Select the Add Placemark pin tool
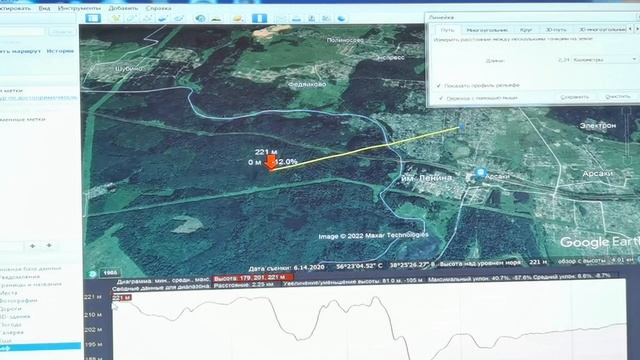The image size is (640, 360). (x=116, y=18)
